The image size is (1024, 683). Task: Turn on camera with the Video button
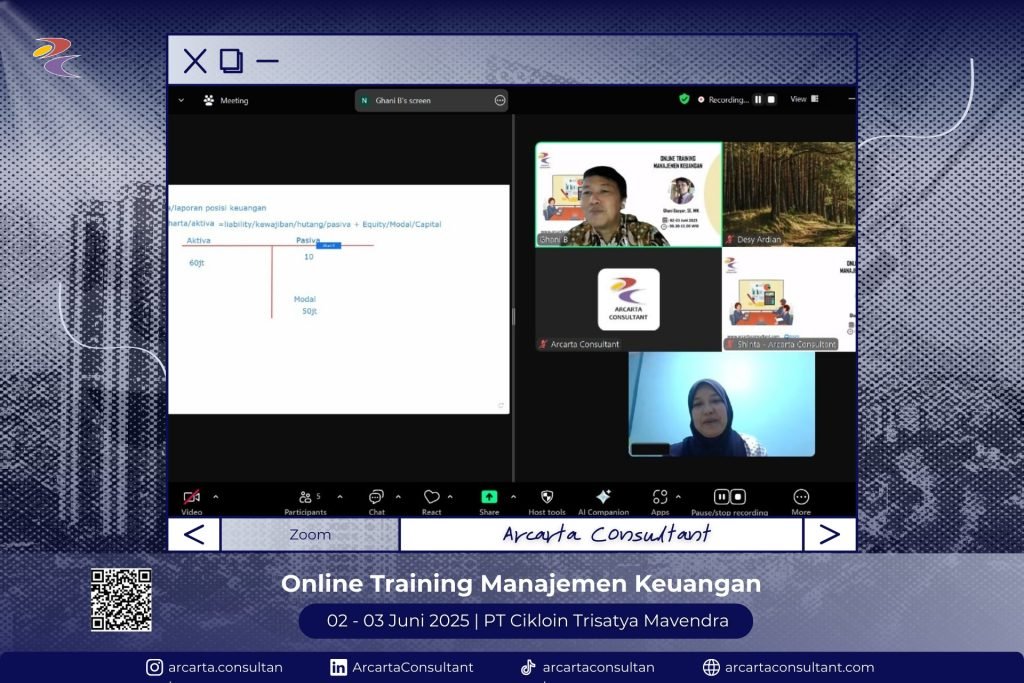point(191,497)
